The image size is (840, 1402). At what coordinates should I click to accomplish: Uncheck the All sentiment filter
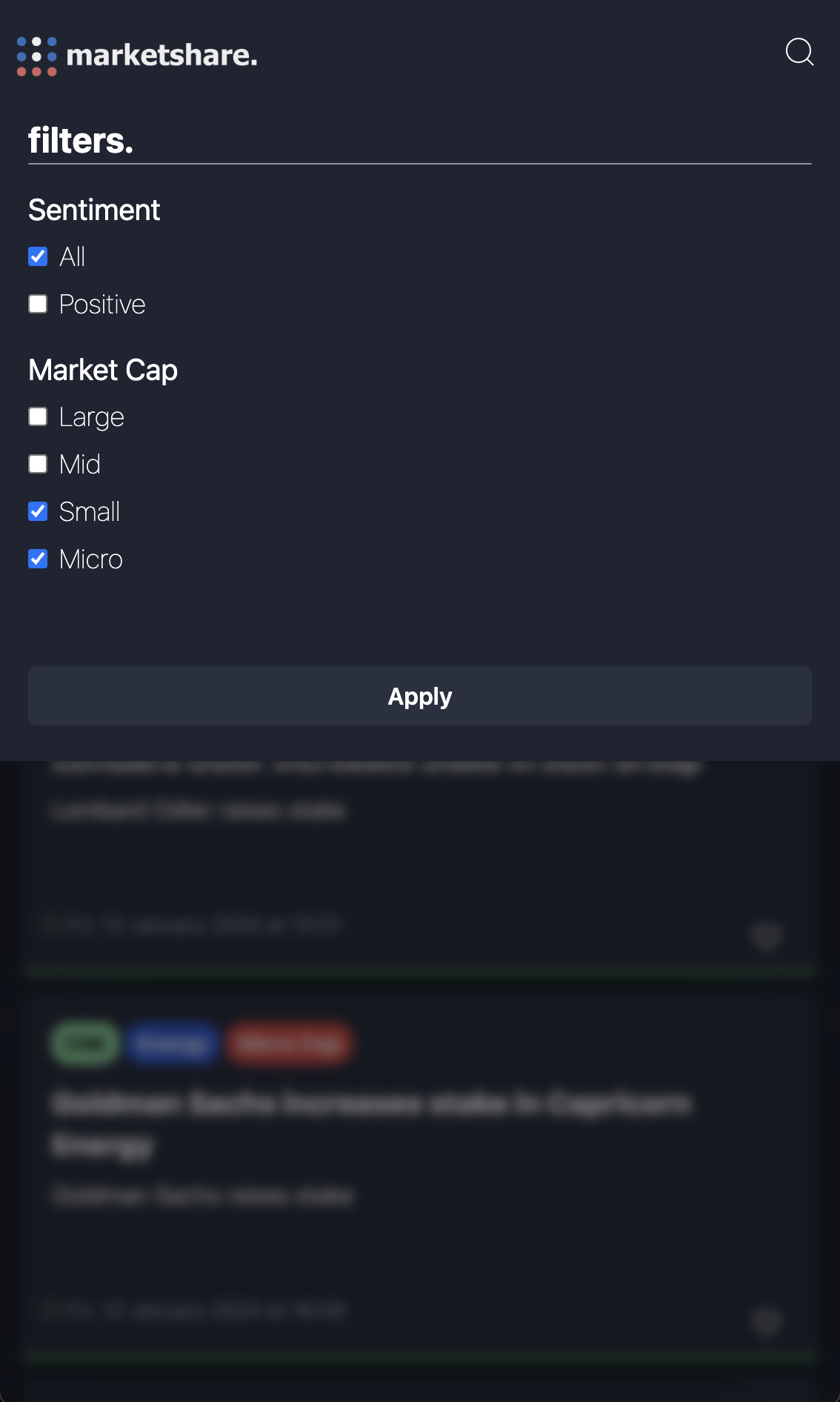click(38, 256)
